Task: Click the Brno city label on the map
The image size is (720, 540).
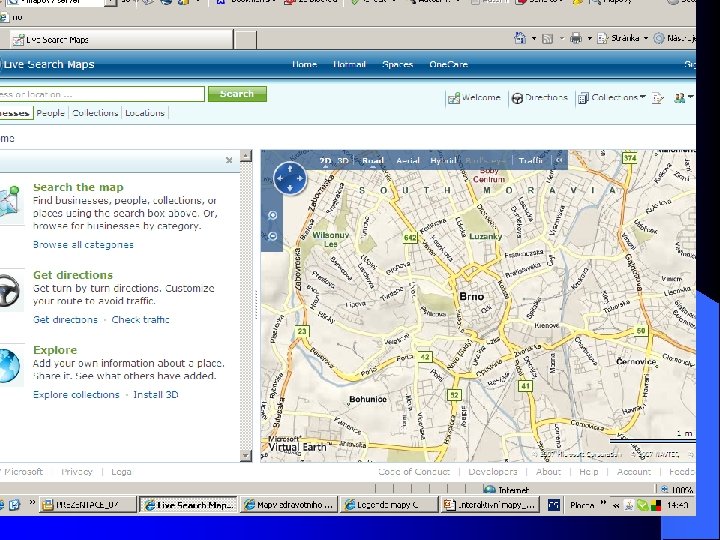Action: tap(472, 297)
